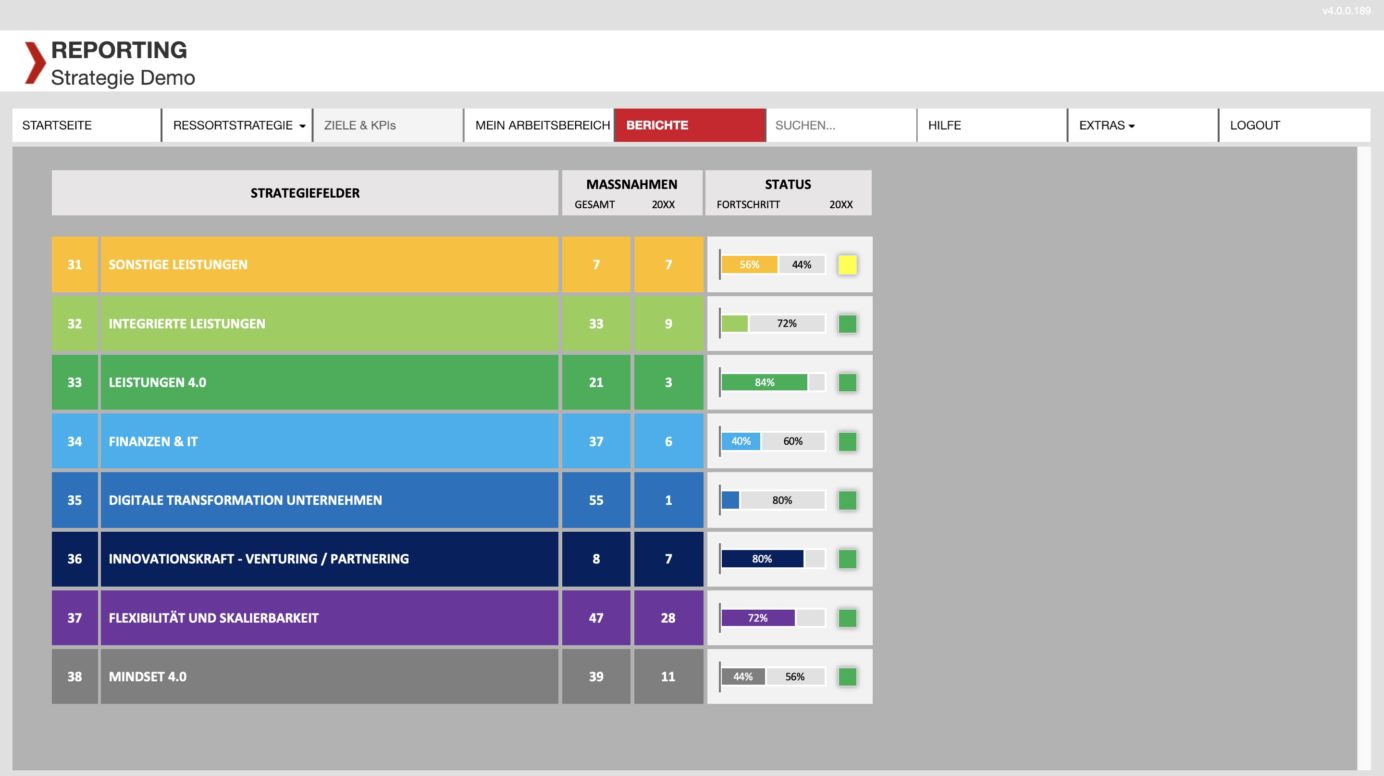Click the status square for Flexibilität und Skalierbarkeit
Screen dimensions: 1384x776
click(846, 617)
